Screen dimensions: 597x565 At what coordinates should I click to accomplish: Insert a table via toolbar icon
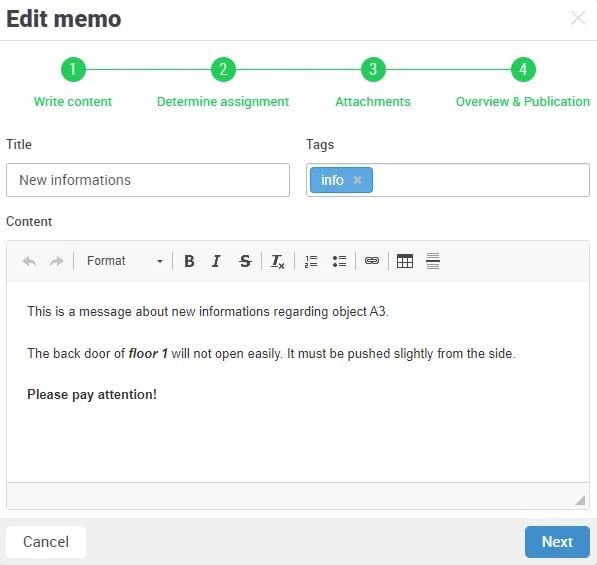point(405,262)
